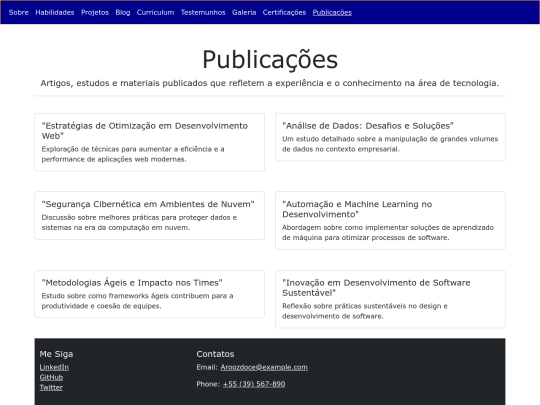Screen dimensions: 540x405
Task: Select "Segurança Cibernética em Ambientes de Nuvem" title
Action: pyautogui.click(x=148, y=204)
